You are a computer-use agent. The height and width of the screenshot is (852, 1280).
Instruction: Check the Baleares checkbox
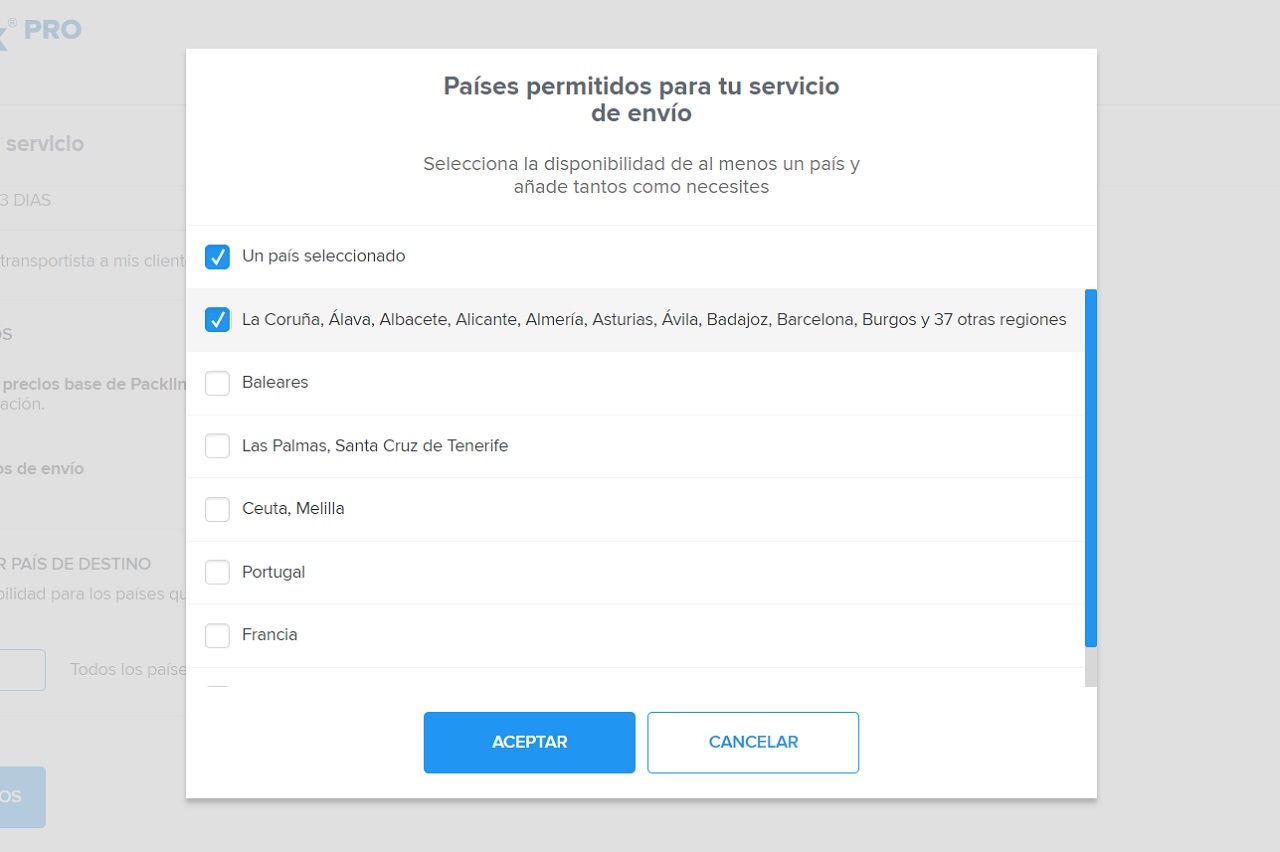(217, 383)
